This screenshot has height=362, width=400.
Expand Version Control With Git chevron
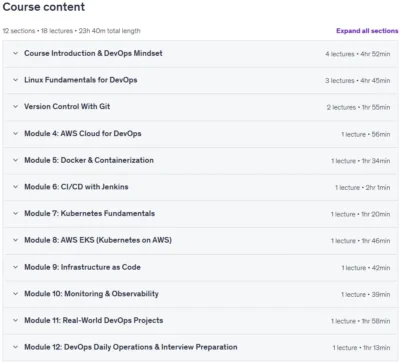[x=15, y=107]
